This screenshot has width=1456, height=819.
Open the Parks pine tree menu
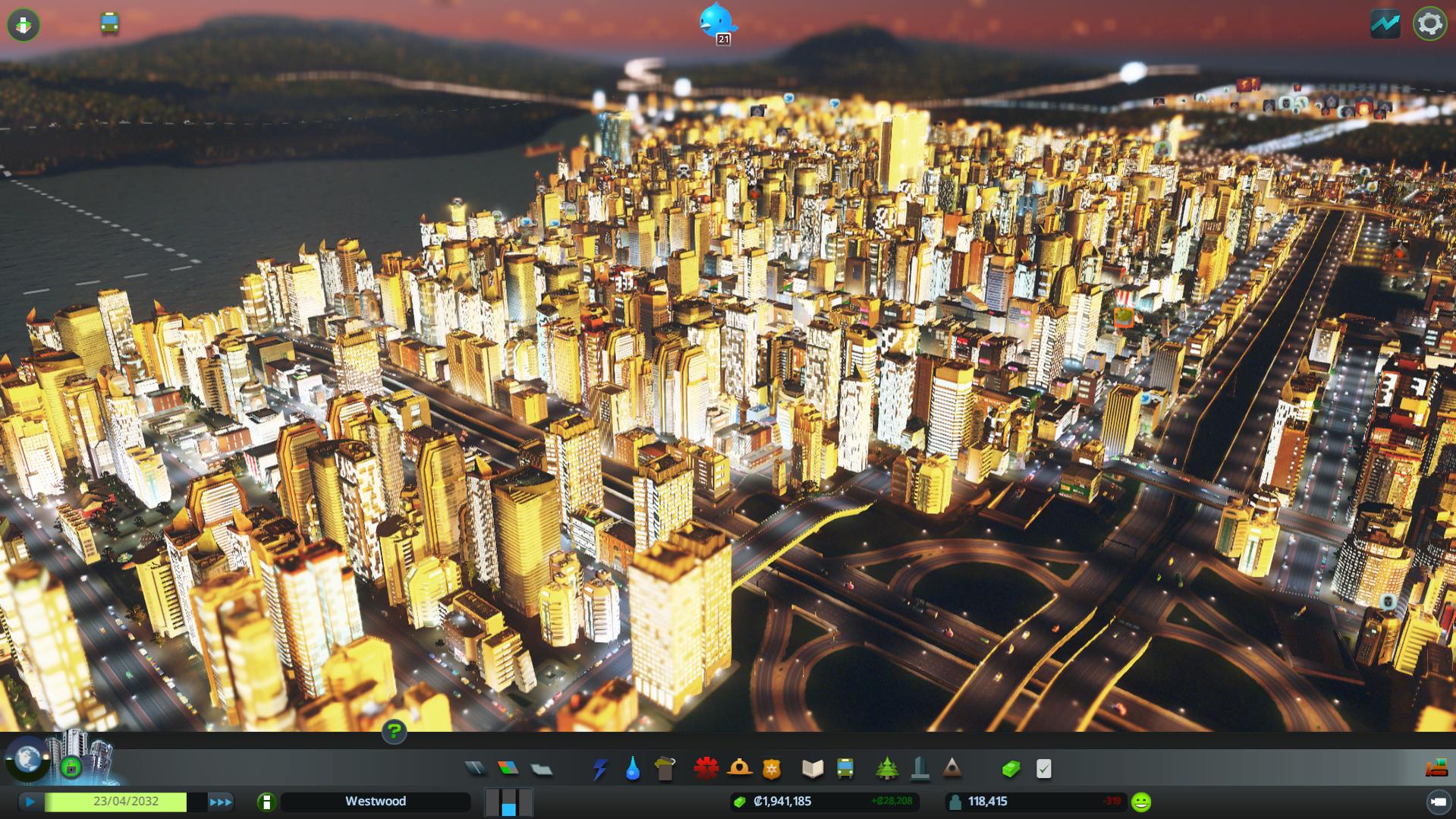[886, 769]
